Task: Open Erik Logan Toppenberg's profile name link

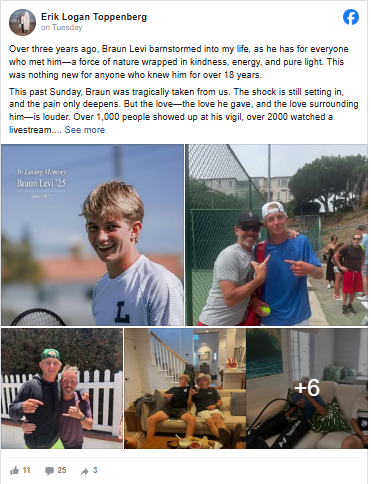Action: click(94, 17)
